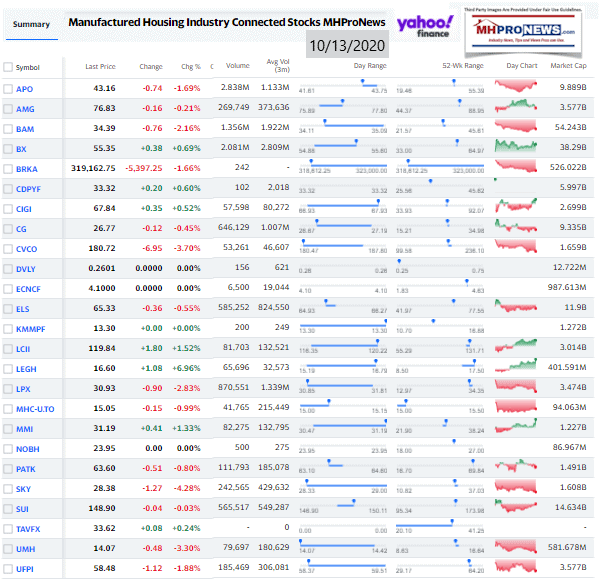Switch to the Summary tab

tap(31, 25)
